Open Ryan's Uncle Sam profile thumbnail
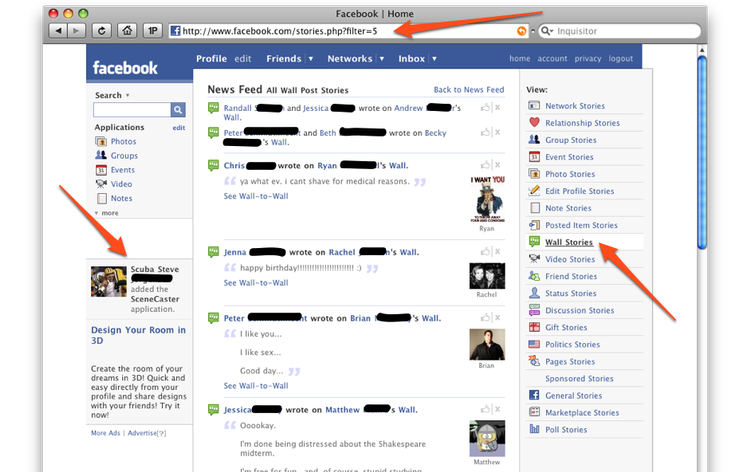 tap(487, 199)
